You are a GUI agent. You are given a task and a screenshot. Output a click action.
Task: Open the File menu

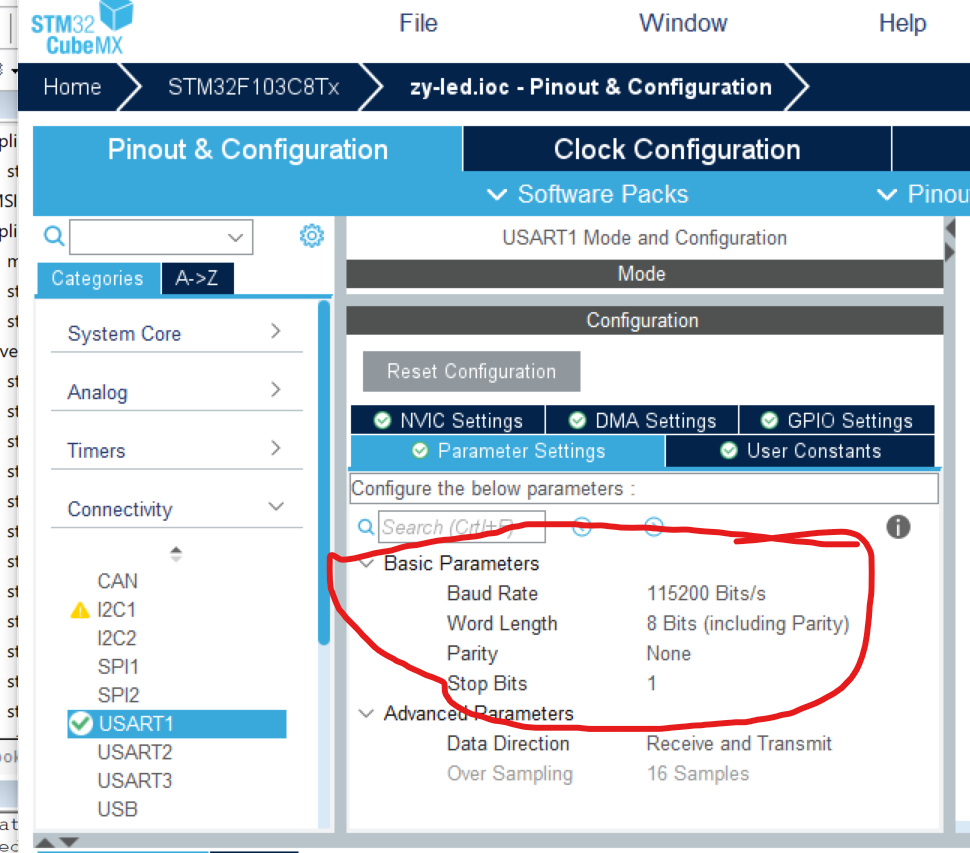[418, 24]
